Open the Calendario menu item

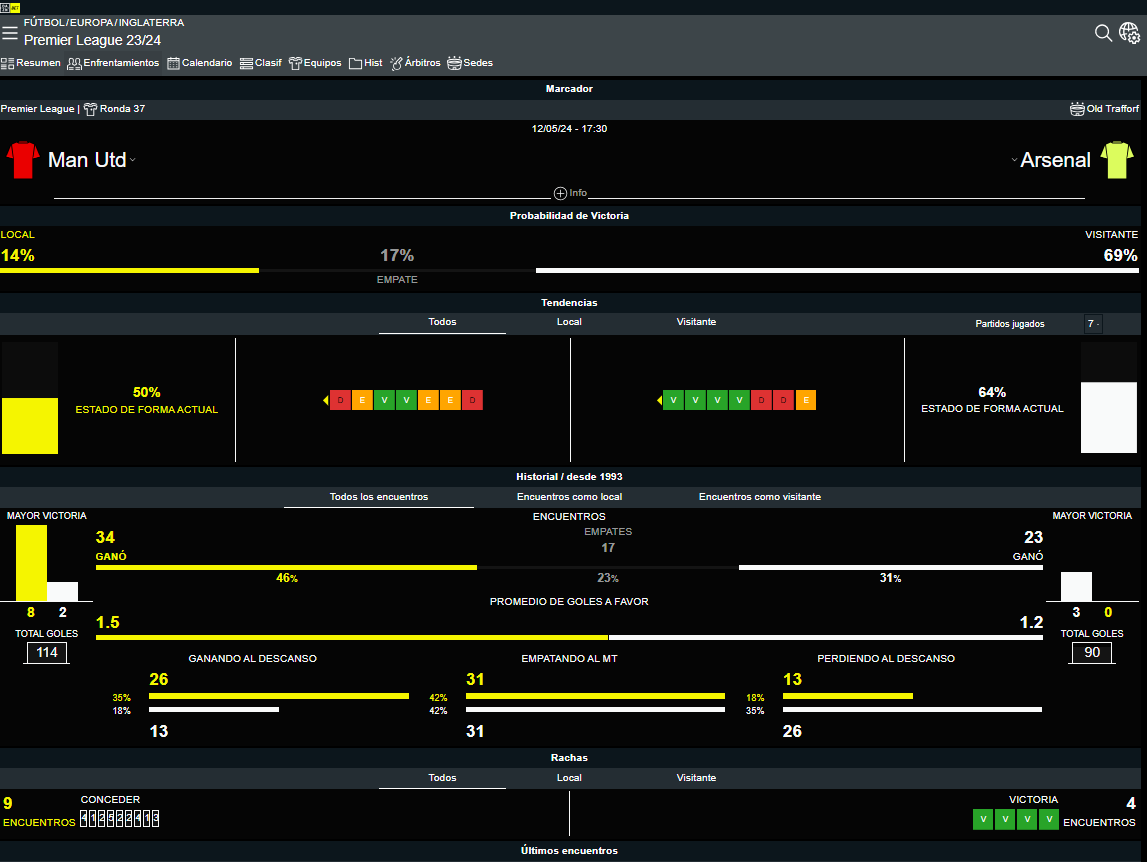(200, 63)
